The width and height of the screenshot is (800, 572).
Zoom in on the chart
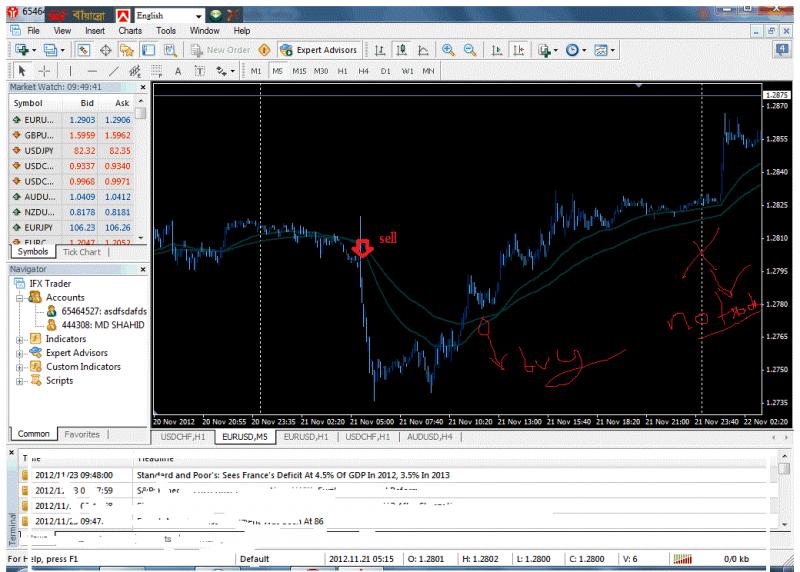click(x=448, y=50)
